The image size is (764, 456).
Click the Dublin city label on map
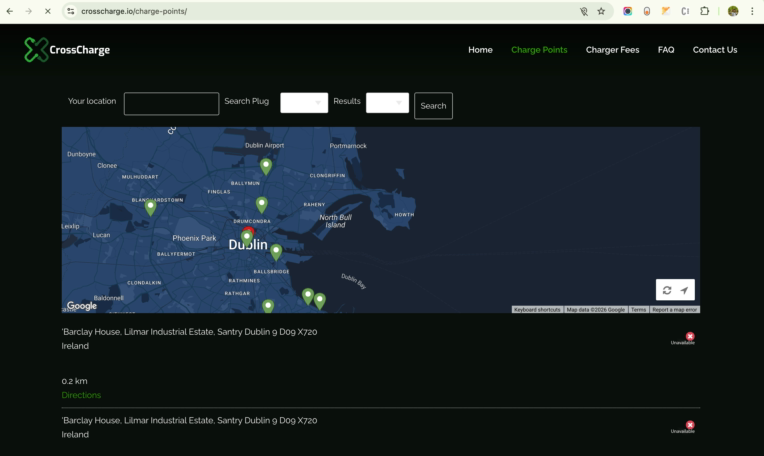(x=248, y=245)
